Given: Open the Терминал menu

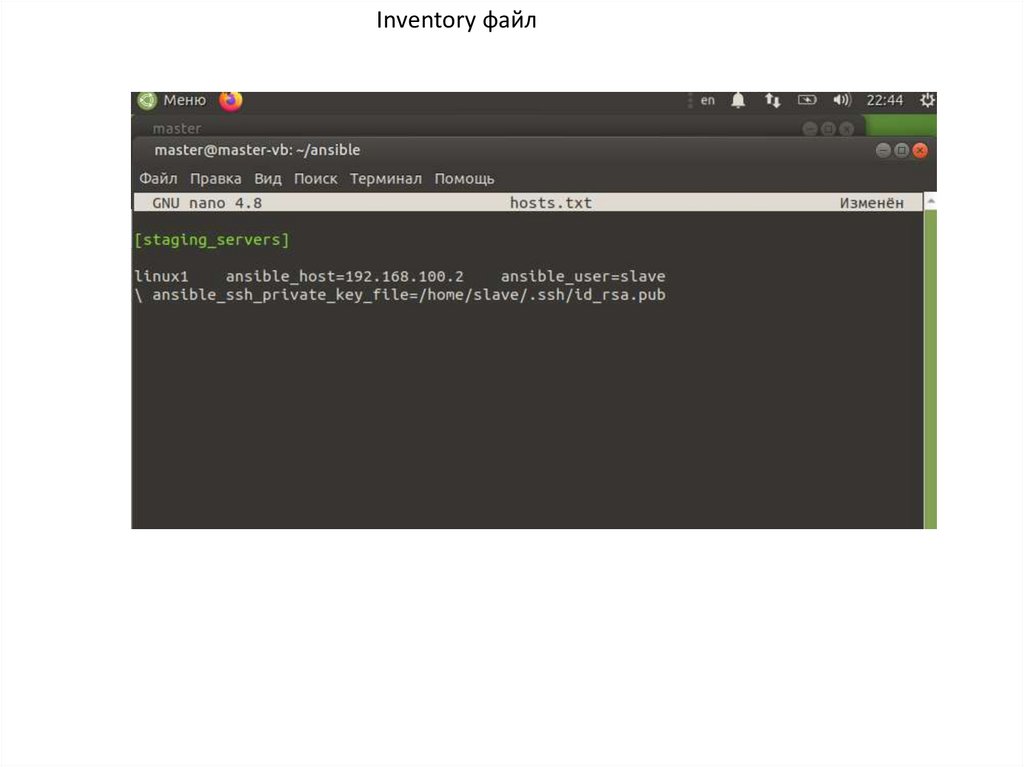Looking at the screenshot, I should [385, 178].
